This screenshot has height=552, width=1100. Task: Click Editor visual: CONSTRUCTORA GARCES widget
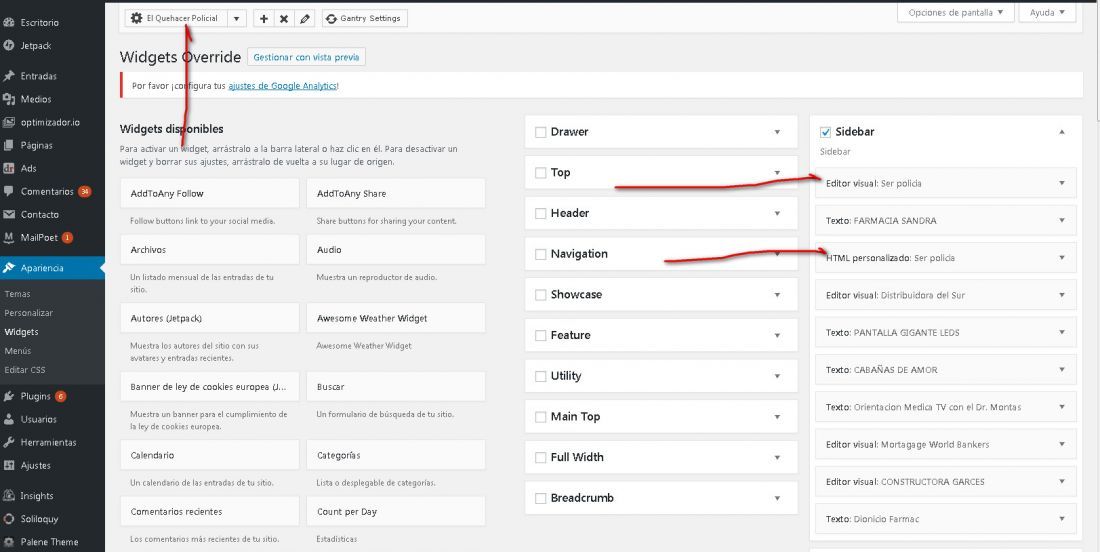[946, 482]
